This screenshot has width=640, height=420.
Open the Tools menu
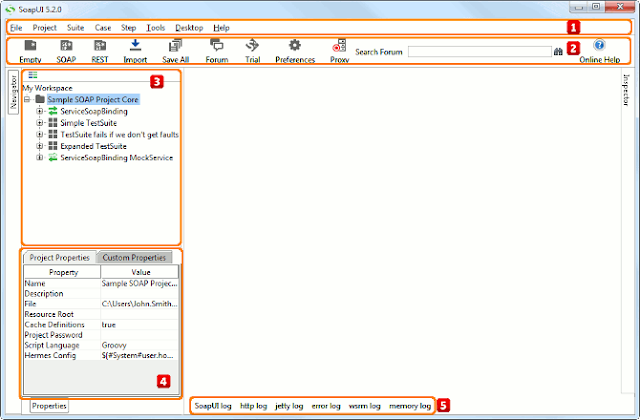156,28
